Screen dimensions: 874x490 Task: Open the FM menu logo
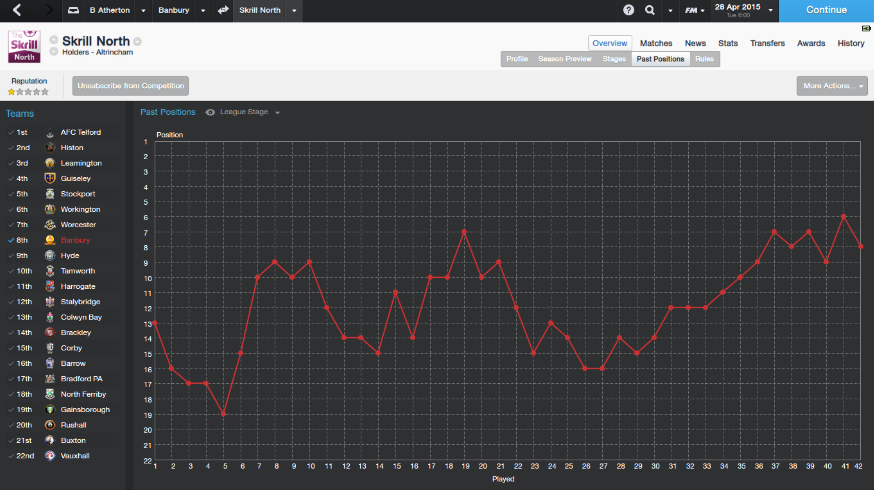(691, 10)
